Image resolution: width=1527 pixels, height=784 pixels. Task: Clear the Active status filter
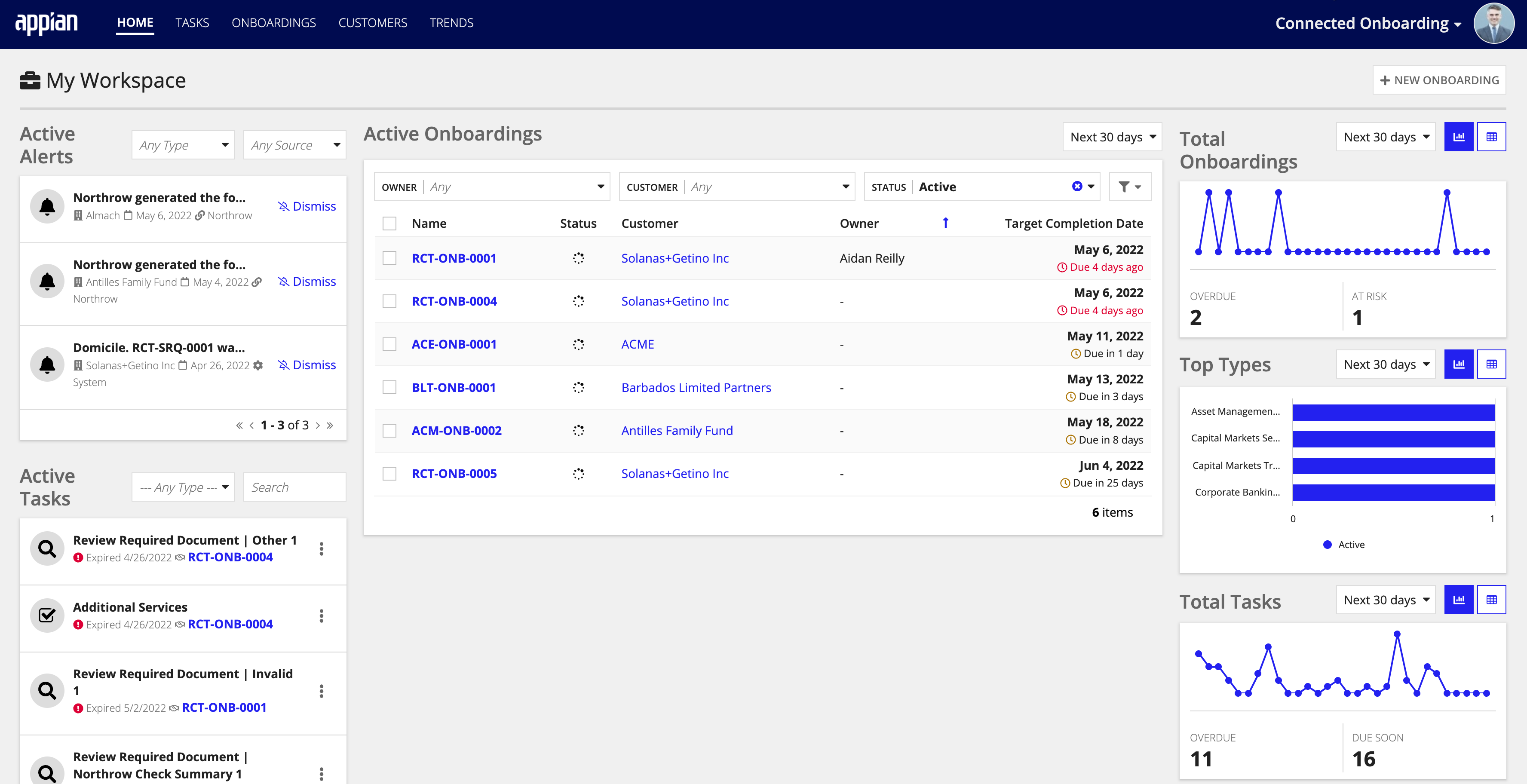click(1077, 186)
